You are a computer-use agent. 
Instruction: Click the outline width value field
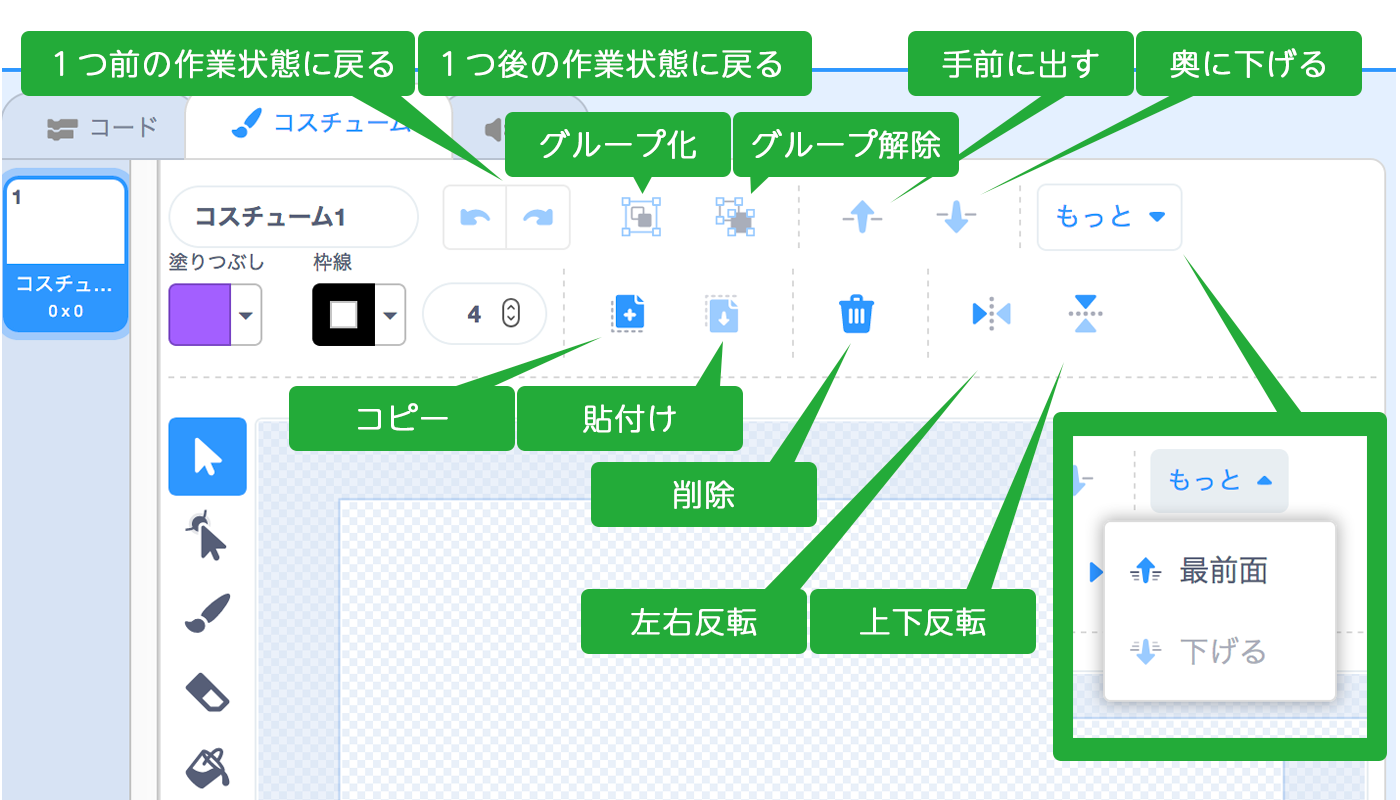click(485, 314)
